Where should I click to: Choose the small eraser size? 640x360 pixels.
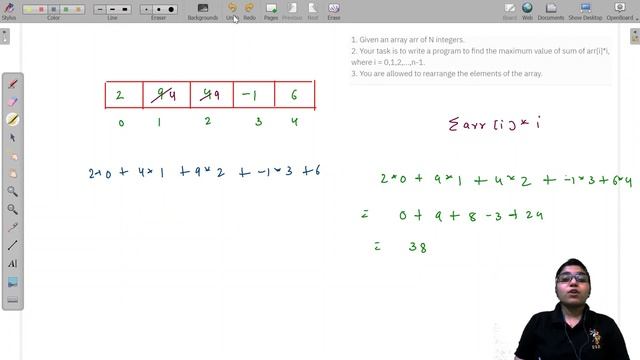[x=146, y=9]
